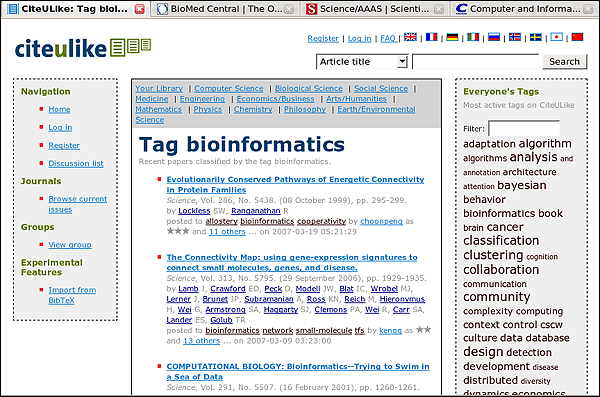Open Social Science category
Image resolution: width=600 pixels, height=397 pixels.
[381, 88]
